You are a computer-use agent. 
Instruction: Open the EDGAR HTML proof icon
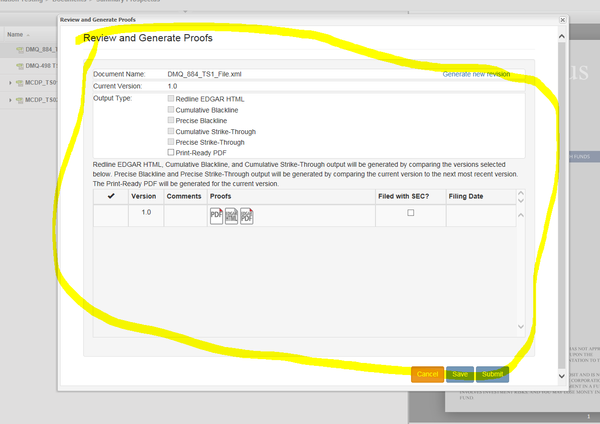coord(231,215)
